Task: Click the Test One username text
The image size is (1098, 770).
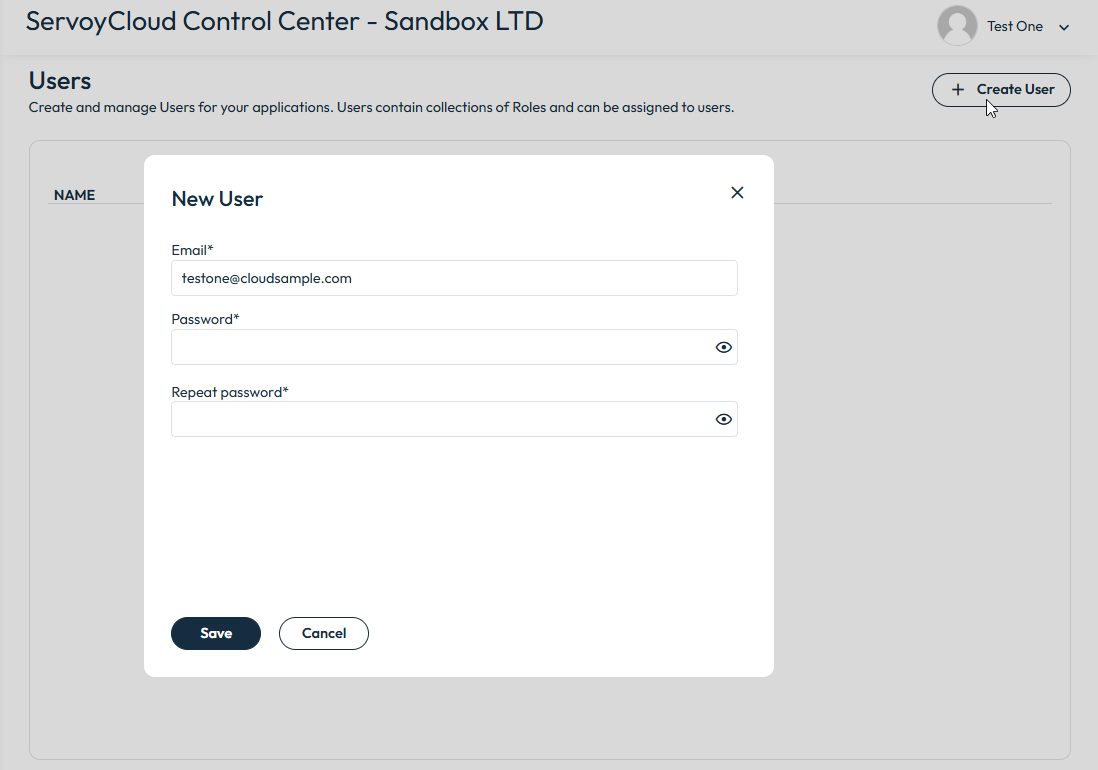Action: 1014,27
